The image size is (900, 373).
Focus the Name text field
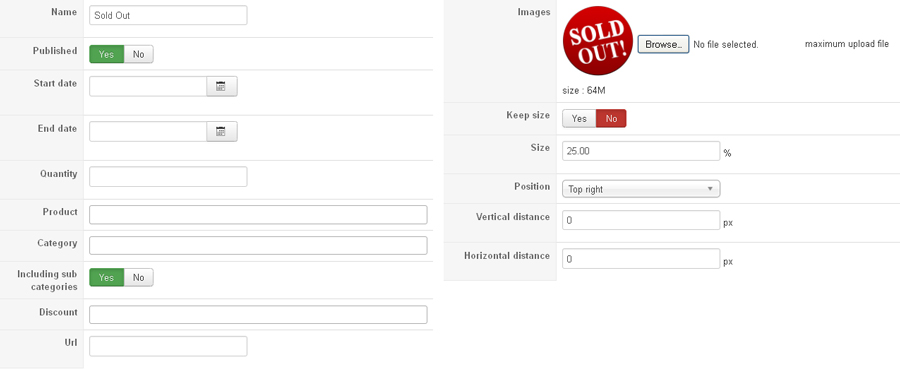tap(168, 15)
